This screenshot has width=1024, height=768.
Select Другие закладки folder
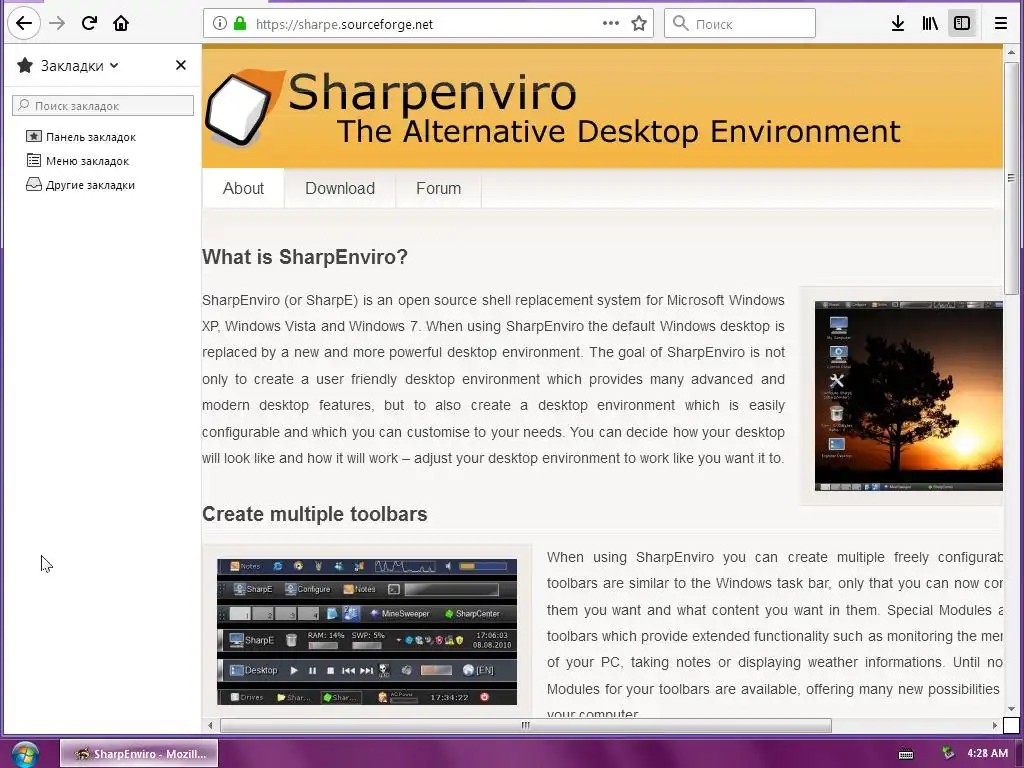pyautogui.click(x=80, y=185)
